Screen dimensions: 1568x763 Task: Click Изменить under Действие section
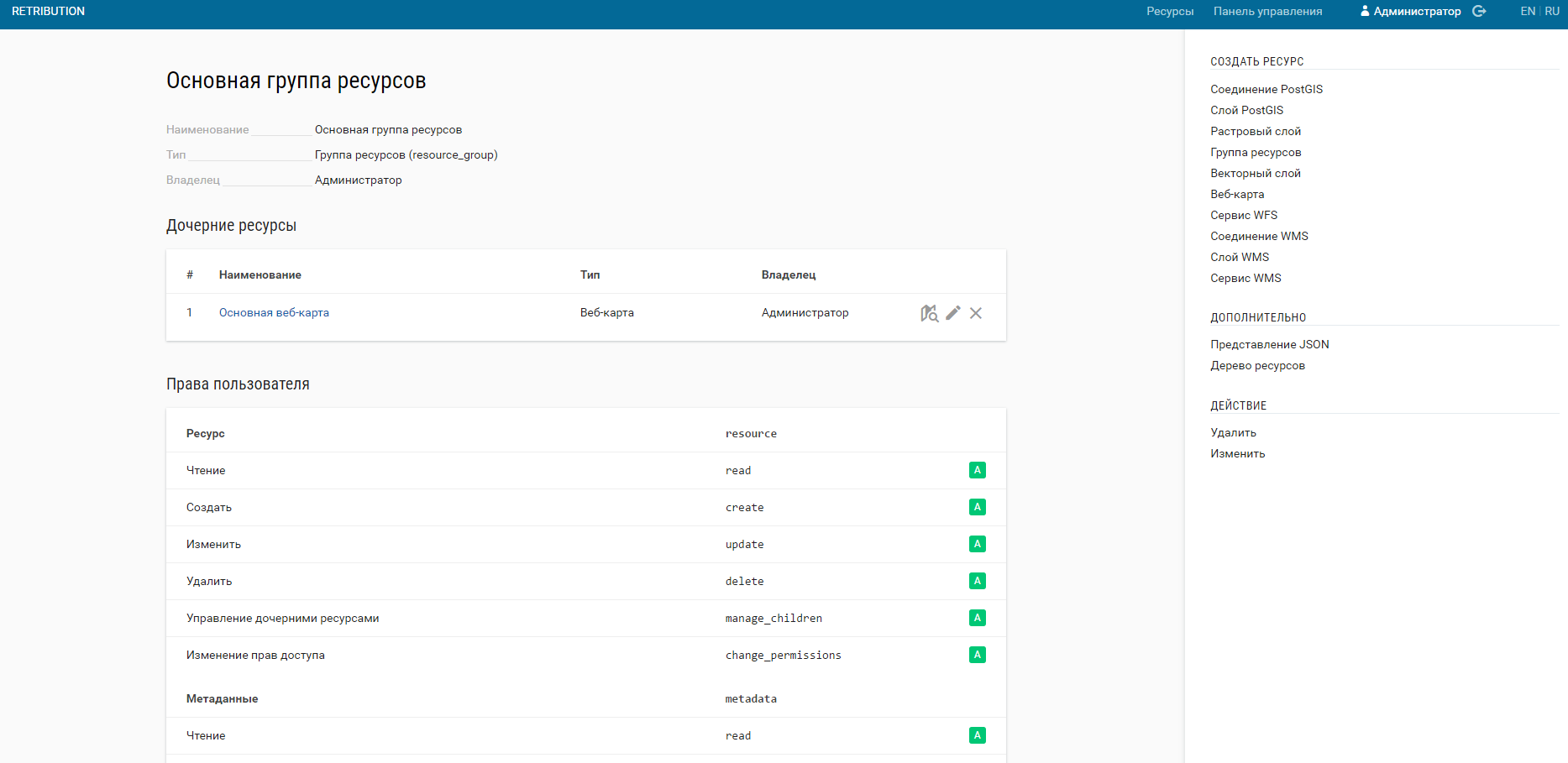pos(1237,453)
